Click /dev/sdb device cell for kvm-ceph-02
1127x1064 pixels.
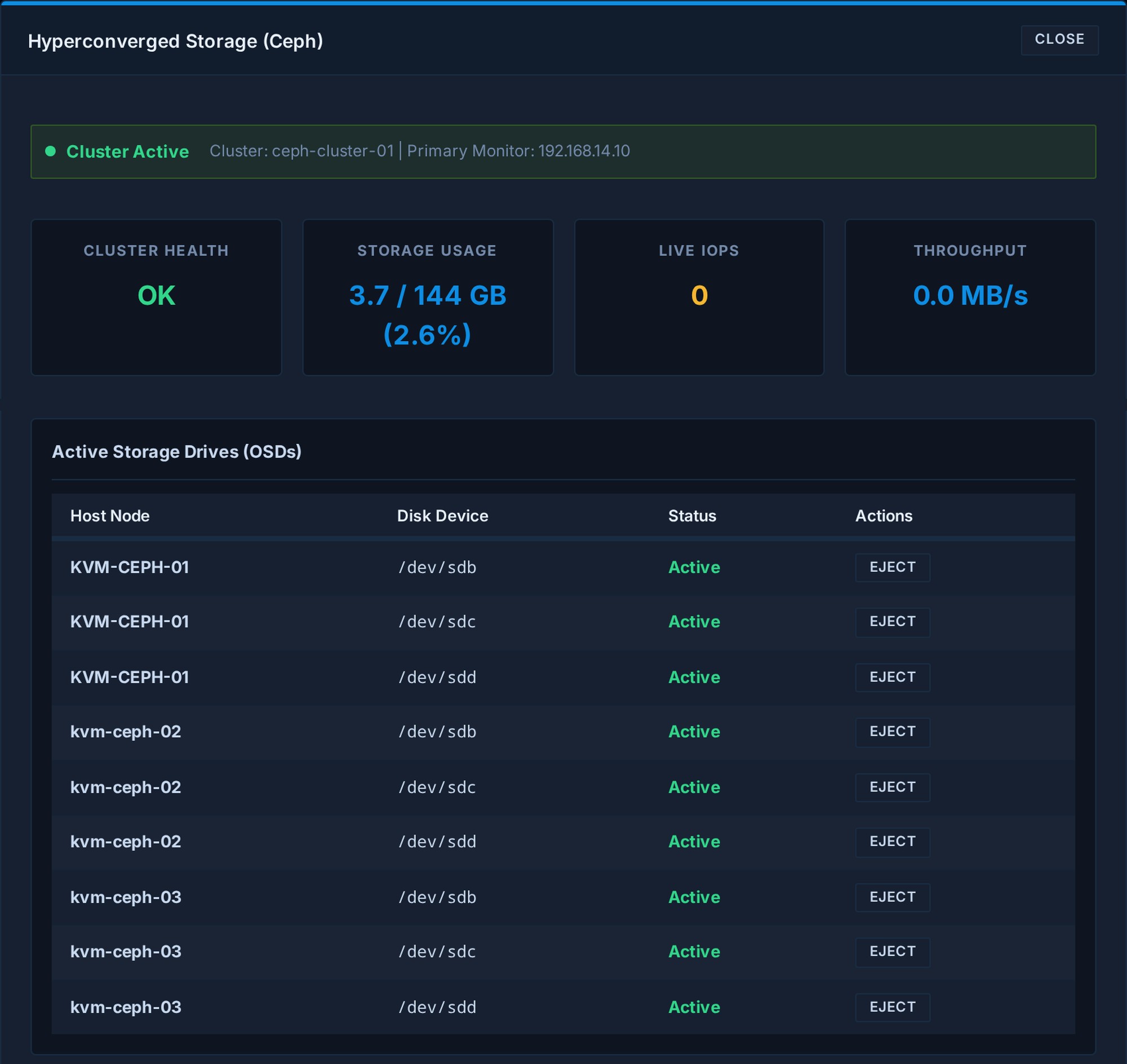[437, 732]
